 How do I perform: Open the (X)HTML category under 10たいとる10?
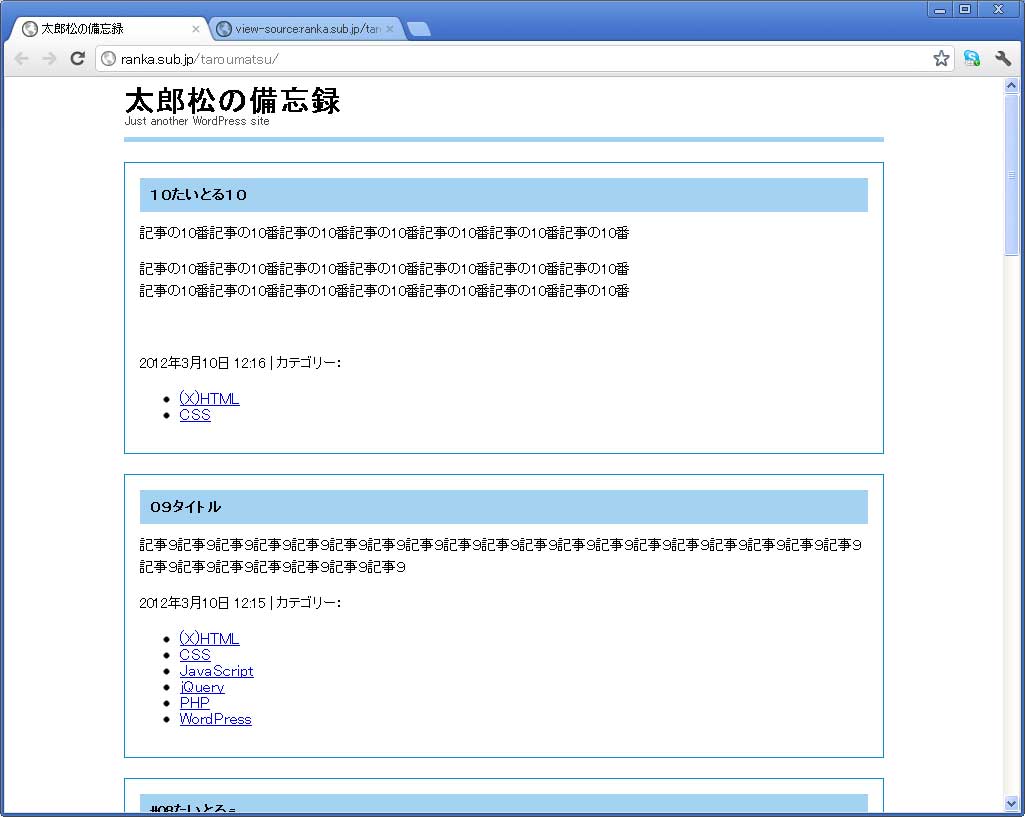[209, 399]
